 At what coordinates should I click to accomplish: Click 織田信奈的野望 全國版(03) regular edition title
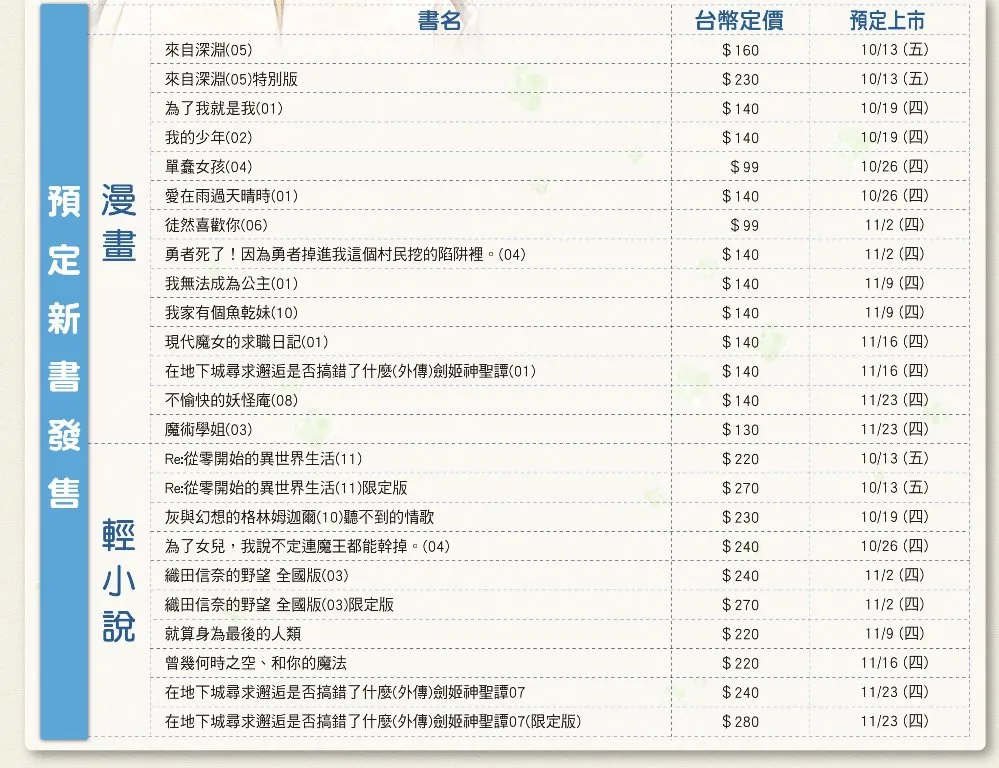coord(257,576)
